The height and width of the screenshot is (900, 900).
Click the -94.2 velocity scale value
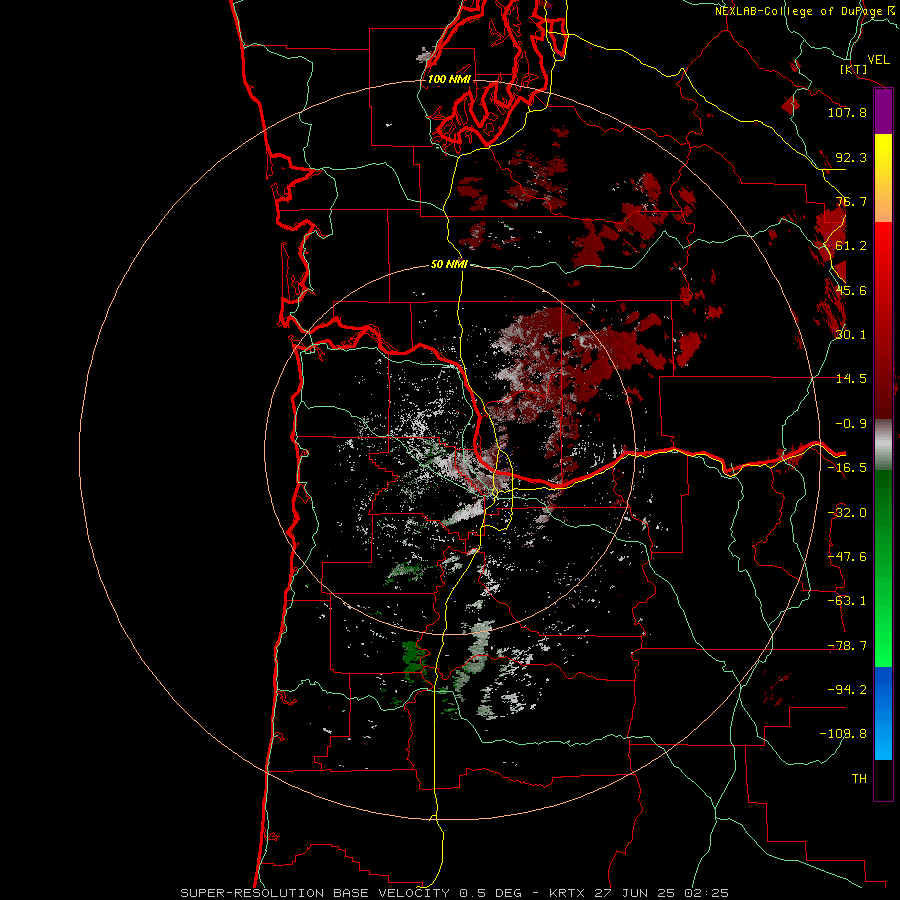pos(847,689)
